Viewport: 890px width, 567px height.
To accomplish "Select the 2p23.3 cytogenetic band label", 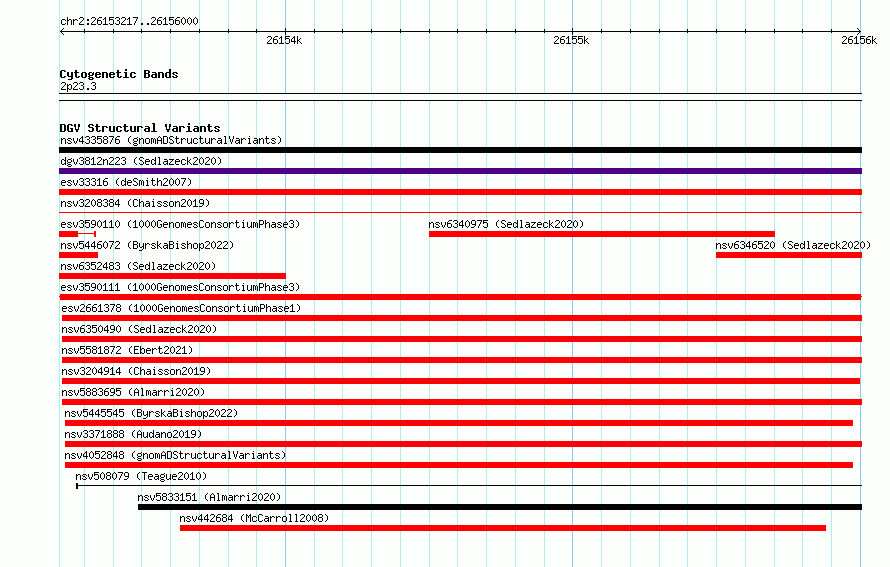I will coord(78,86).
